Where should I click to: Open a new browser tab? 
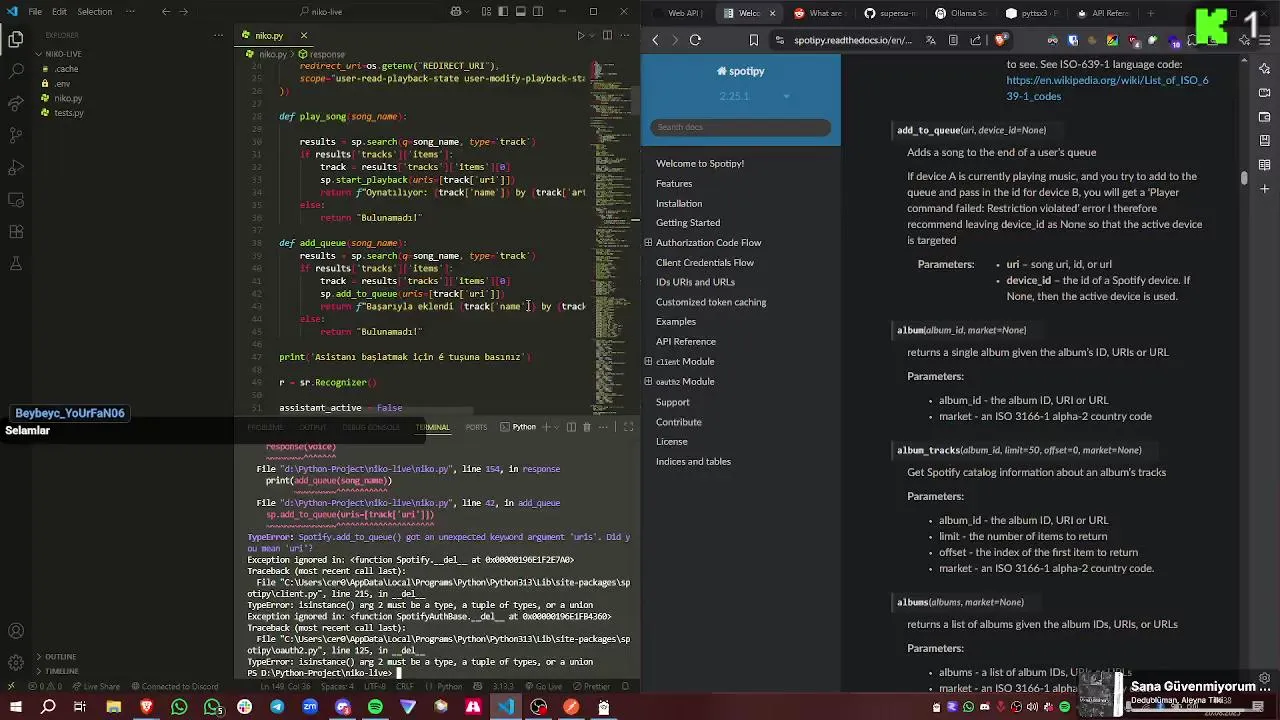tap(1150, 13)
